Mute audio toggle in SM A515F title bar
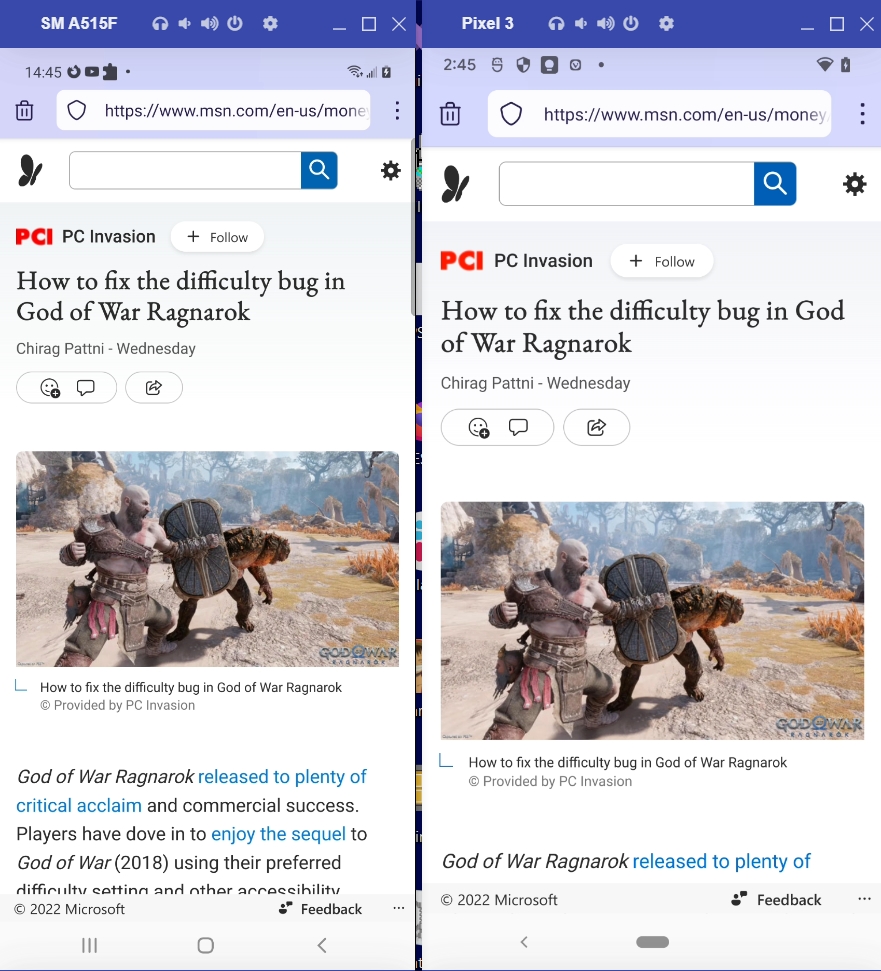This screenshot has height=971, width=881. click(x=184, y=24)
